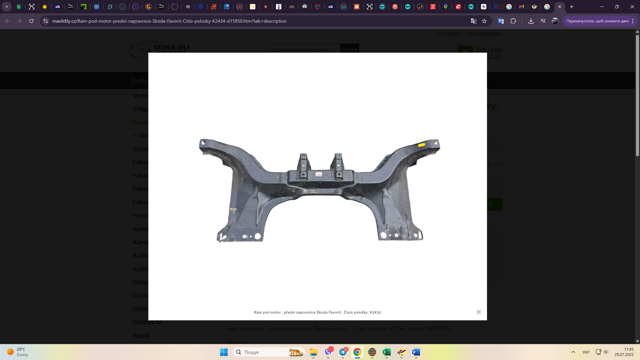Go back to the previous page

click(7, 21)
